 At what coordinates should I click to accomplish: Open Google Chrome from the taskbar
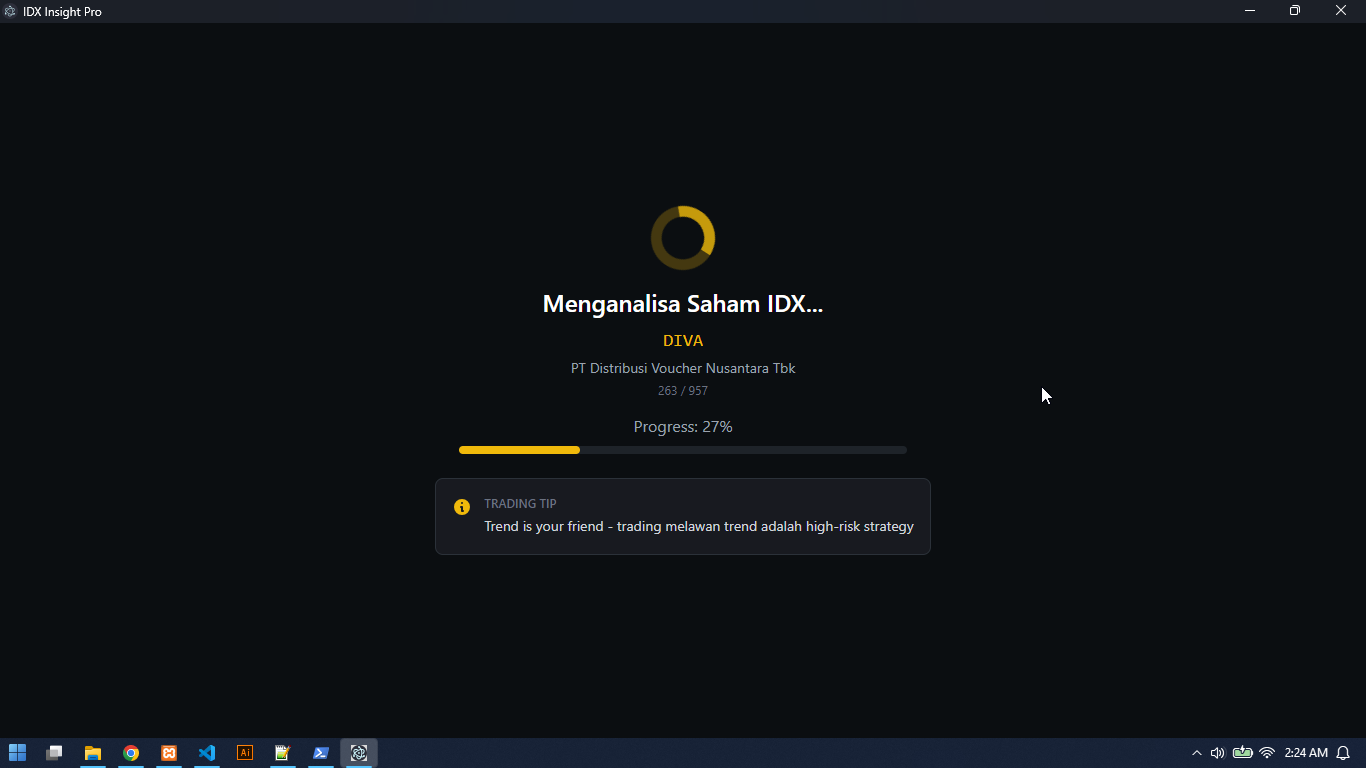[x=131, y=753]
